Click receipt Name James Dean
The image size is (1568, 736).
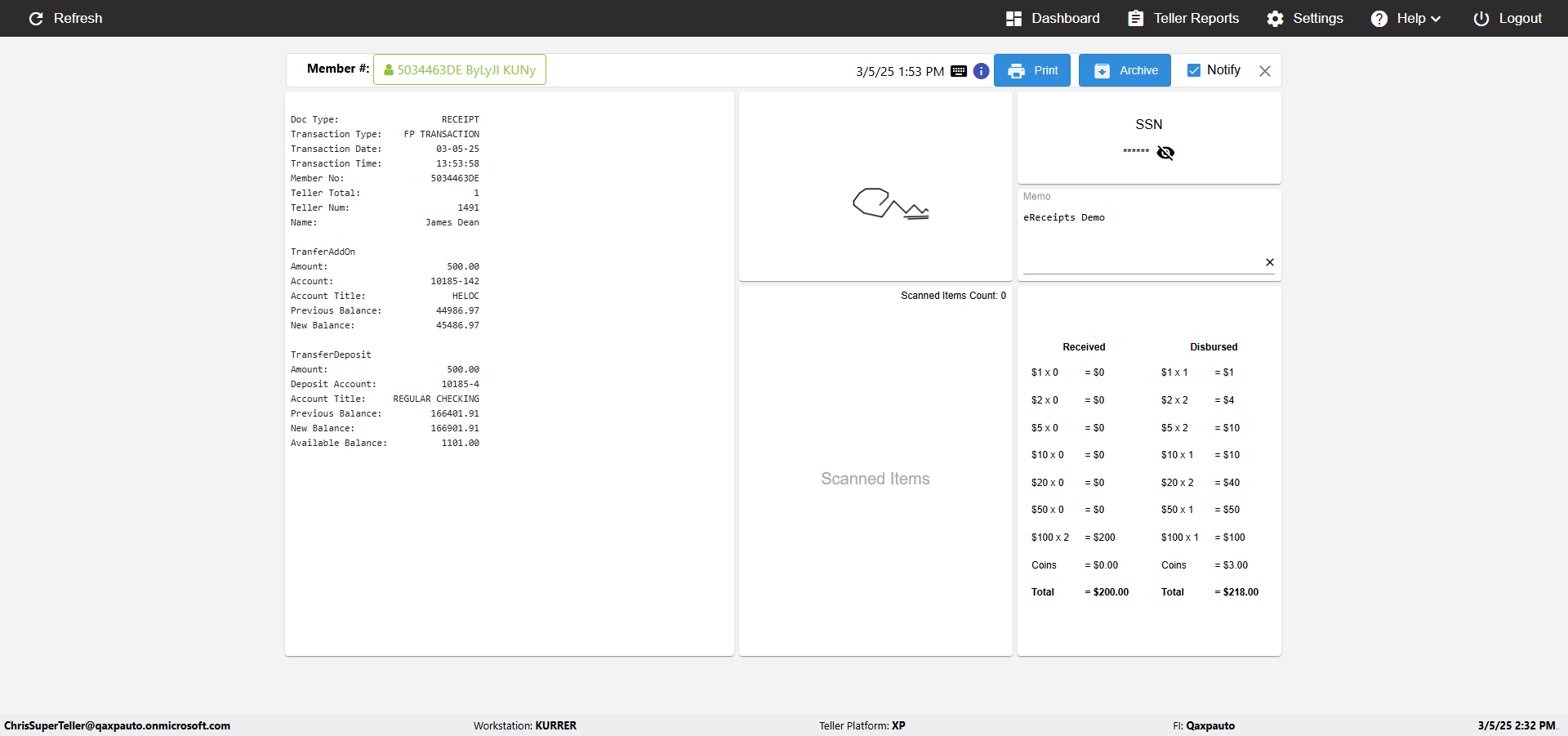(452, 222)
